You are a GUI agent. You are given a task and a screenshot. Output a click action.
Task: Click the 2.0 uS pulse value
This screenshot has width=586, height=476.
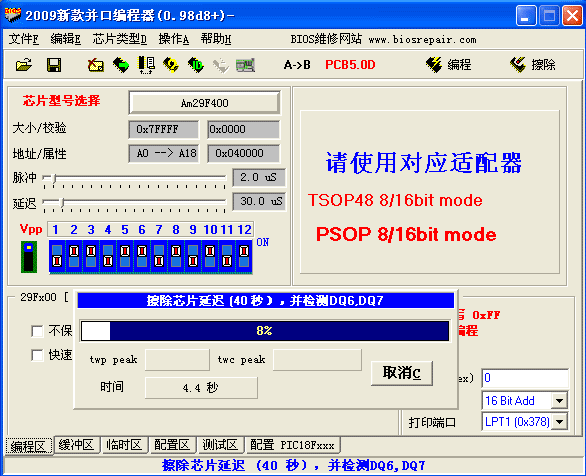[259, 177]
